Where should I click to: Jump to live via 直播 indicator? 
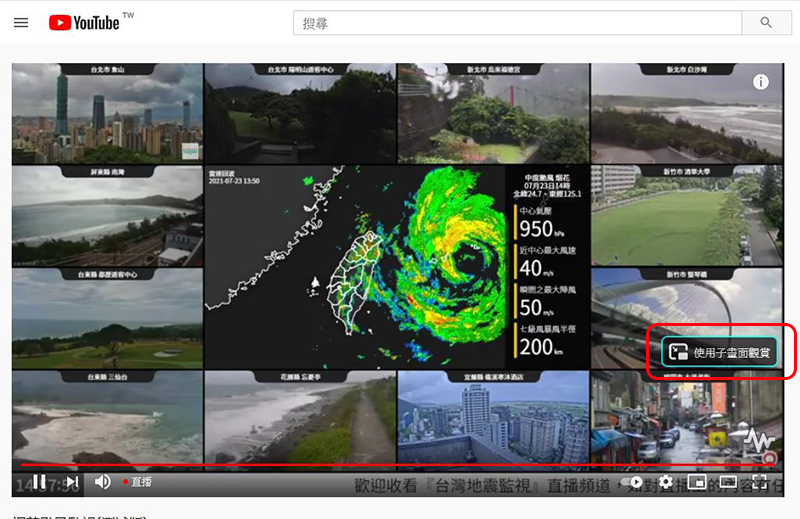pyautogui.click(x=138, y=482)
